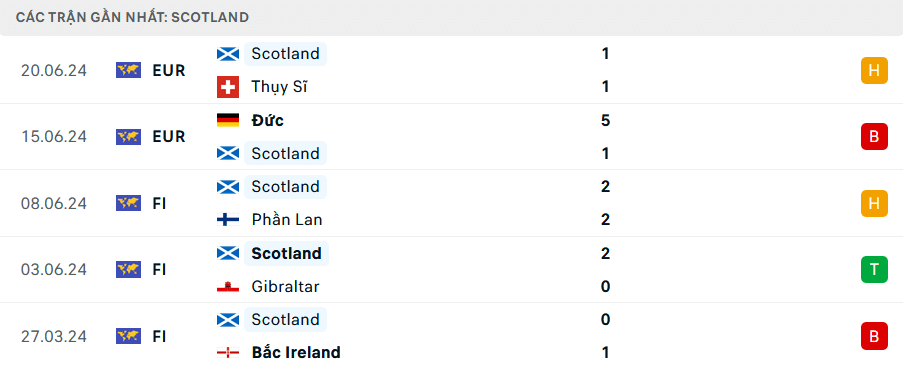Click the FI friendly label on 08.06.24
Viewport: 903px width, 367px height.
pyautogui.click(x=160, y=203)
